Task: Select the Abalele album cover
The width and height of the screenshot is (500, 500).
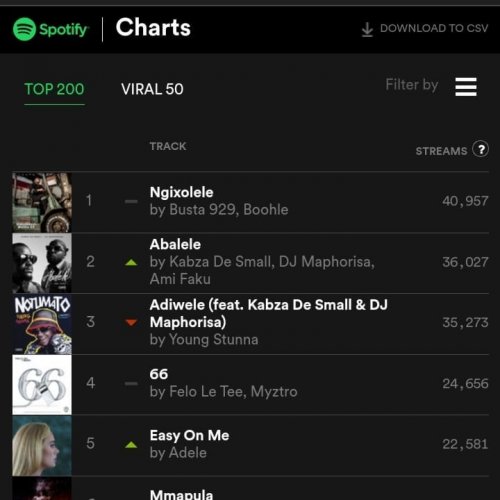Action: [42, 263]
